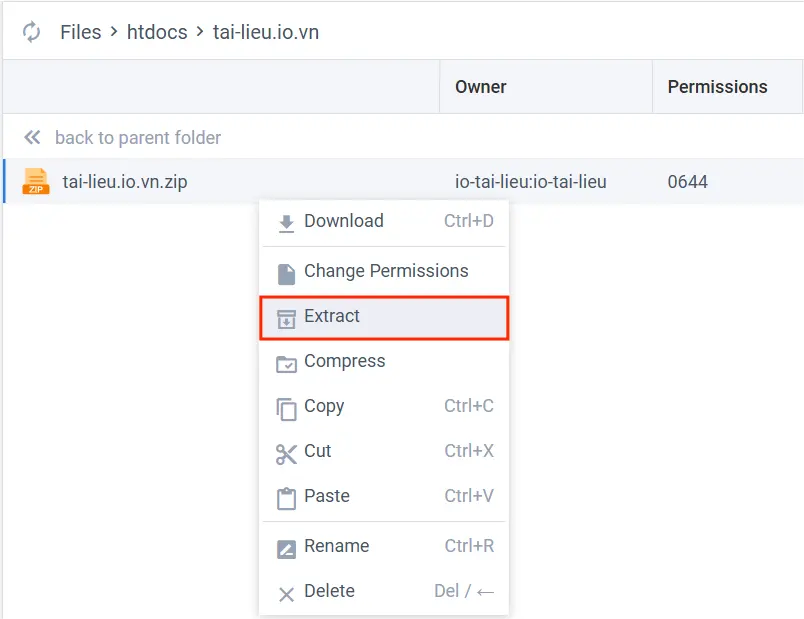The image size is (804, 619).
Task: Click the clipboard icon beside Paste
Action: 285,496
